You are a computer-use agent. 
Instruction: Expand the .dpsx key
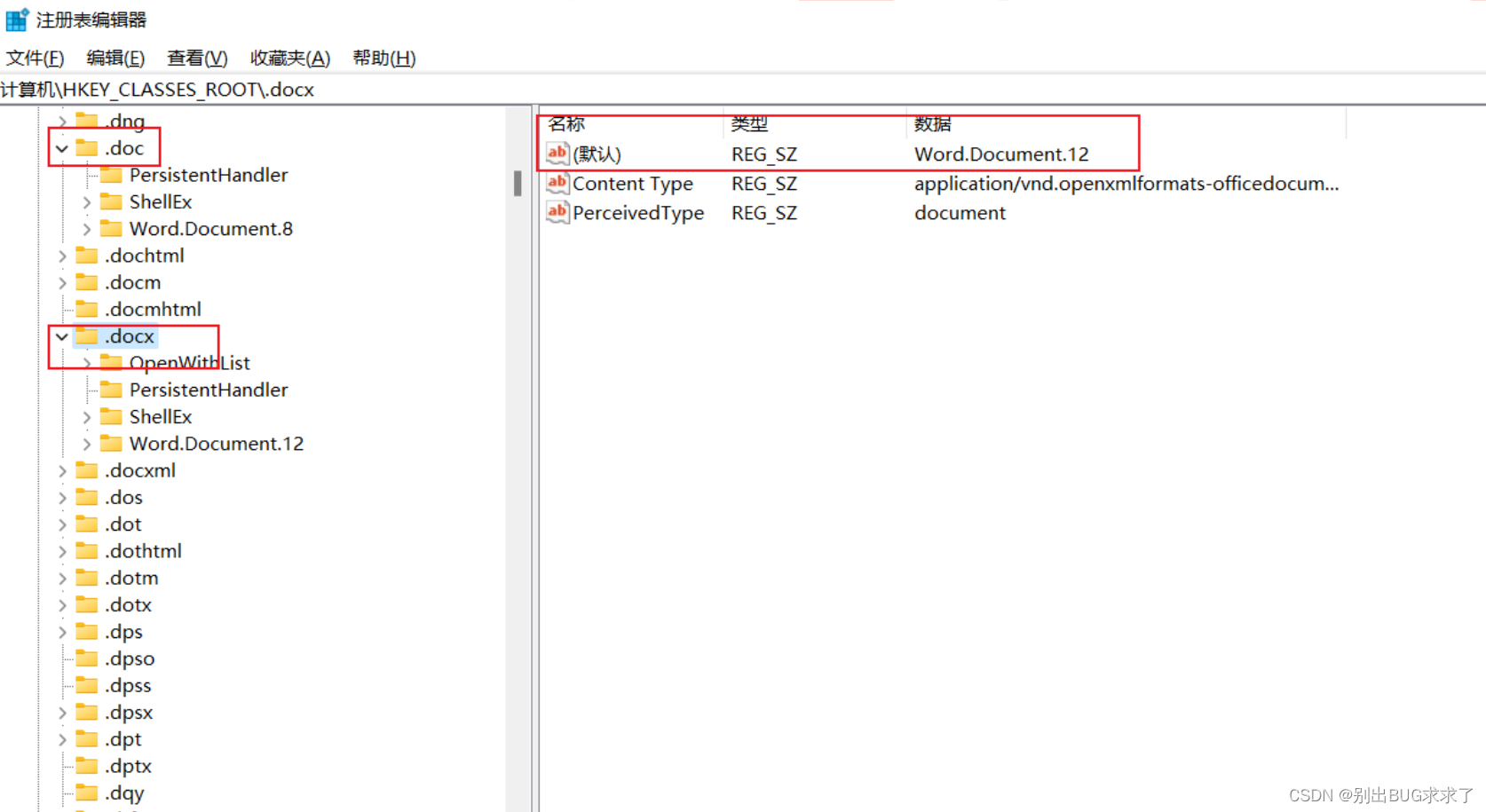click(x=62, y=713)
